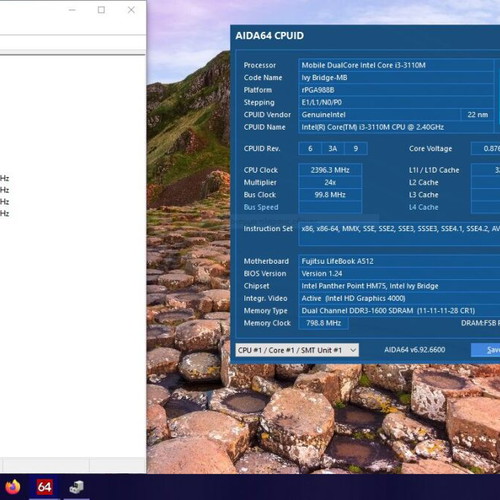Click the Ivy Bridge-MB code name value
This screenshot has width=500, height=500.
pos(396,77)
